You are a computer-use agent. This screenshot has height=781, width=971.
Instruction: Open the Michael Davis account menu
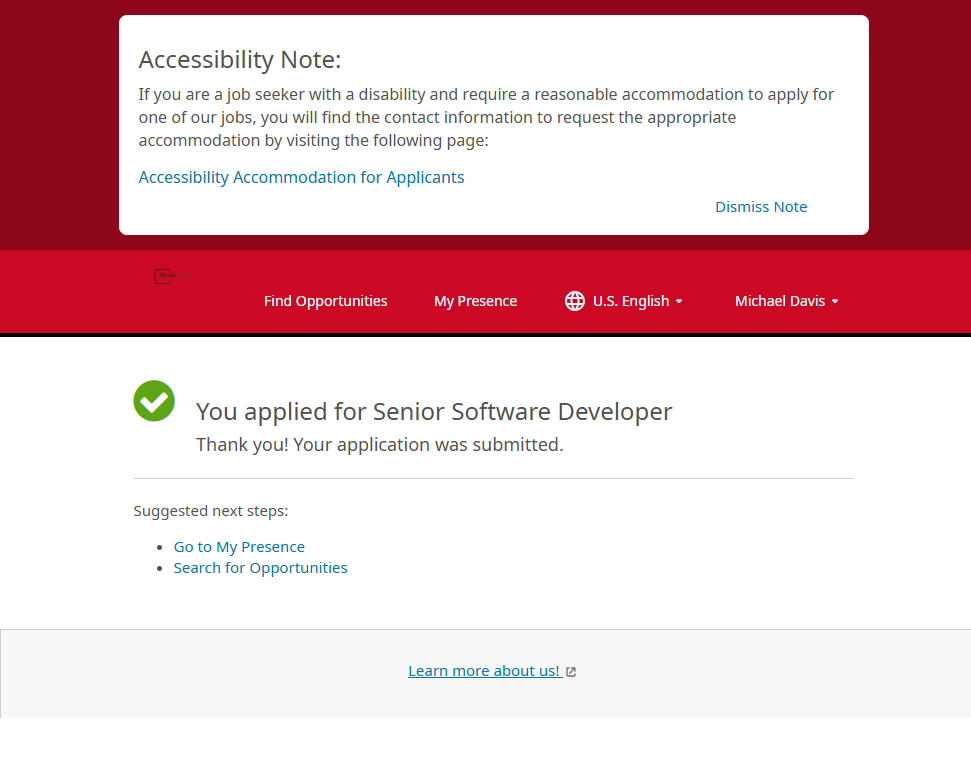tap(779, 301)
